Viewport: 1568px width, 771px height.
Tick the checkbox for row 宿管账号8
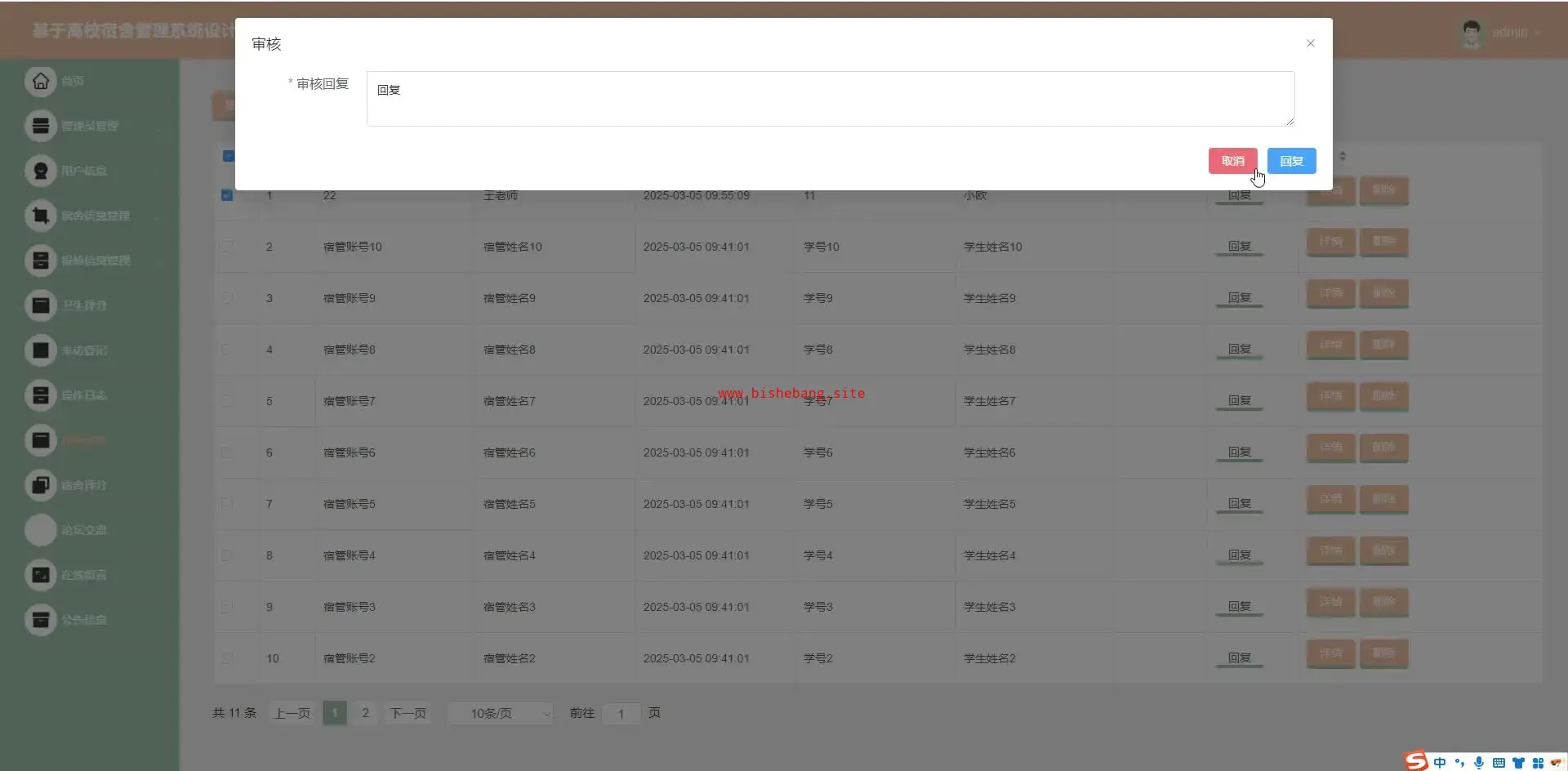pyautogui.click(x=227, y=350)
